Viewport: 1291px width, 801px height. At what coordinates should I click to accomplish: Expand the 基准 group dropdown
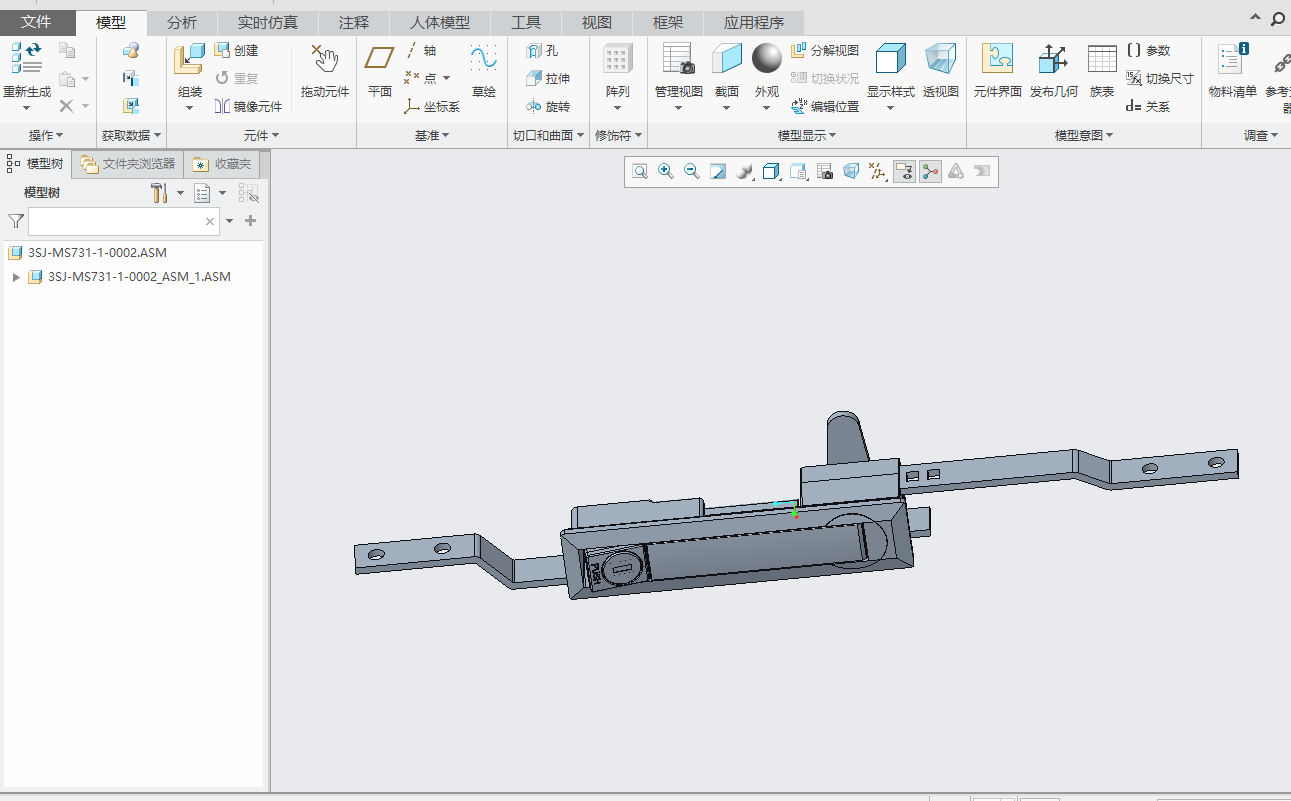pyautogui.click(x=432, y=135)
